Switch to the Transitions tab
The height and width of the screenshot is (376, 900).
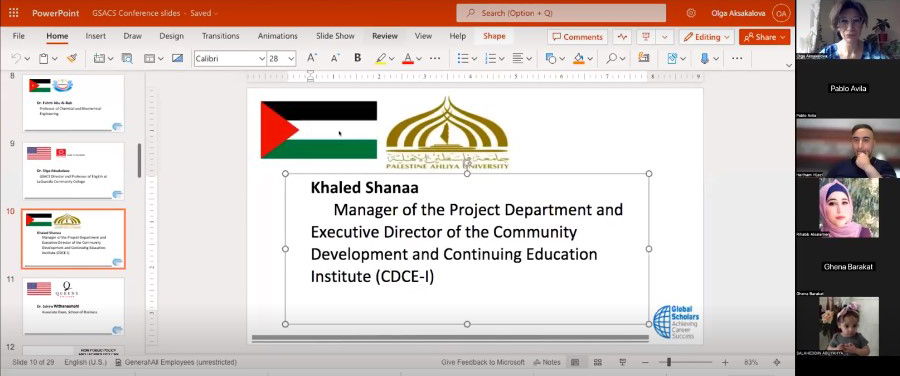point(220,36)
